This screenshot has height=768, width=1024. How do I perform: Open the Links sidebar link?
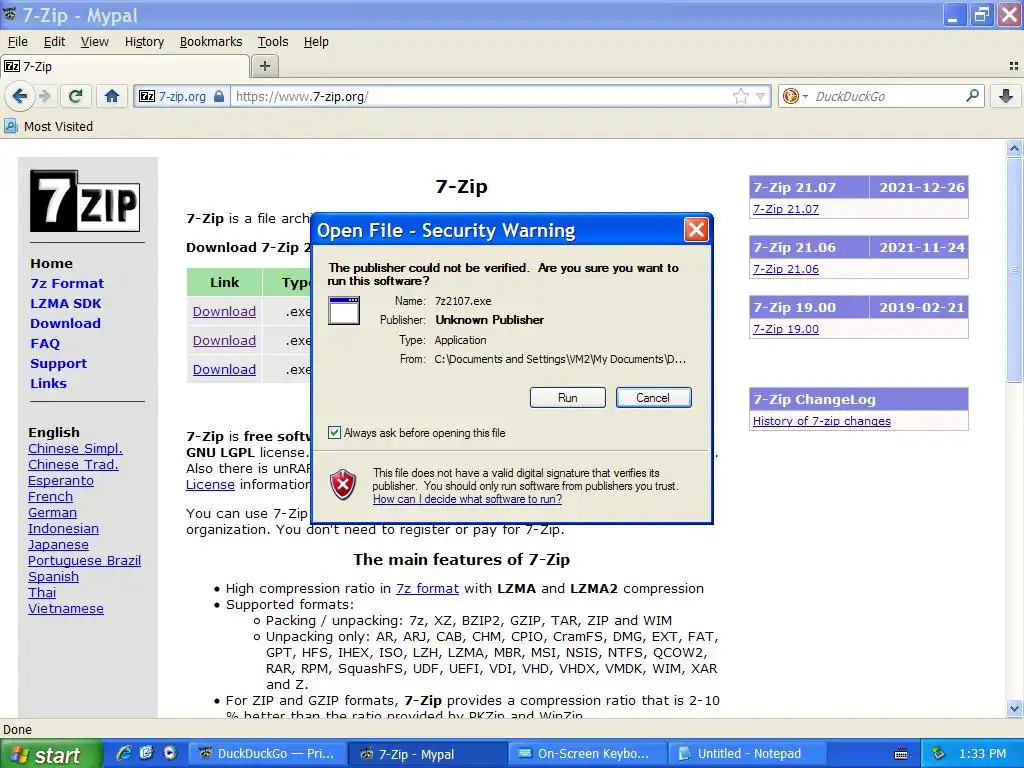[48, 383]
